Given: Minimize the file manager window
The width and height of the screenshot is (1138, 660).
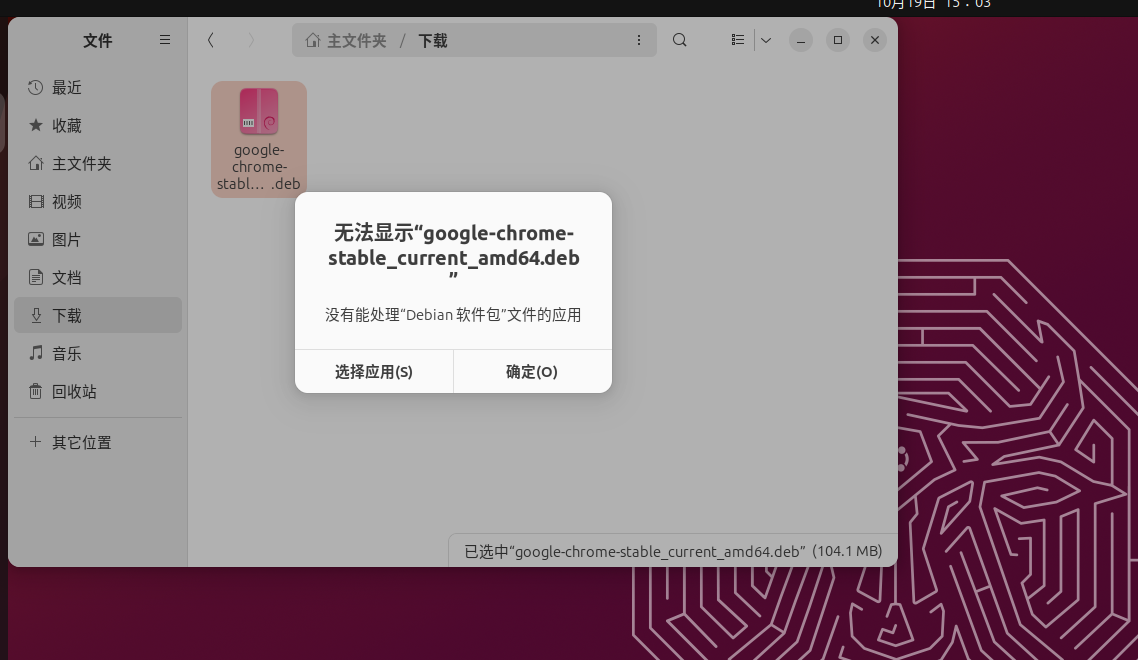Looking at the screenshot, I should pos(801,40).
